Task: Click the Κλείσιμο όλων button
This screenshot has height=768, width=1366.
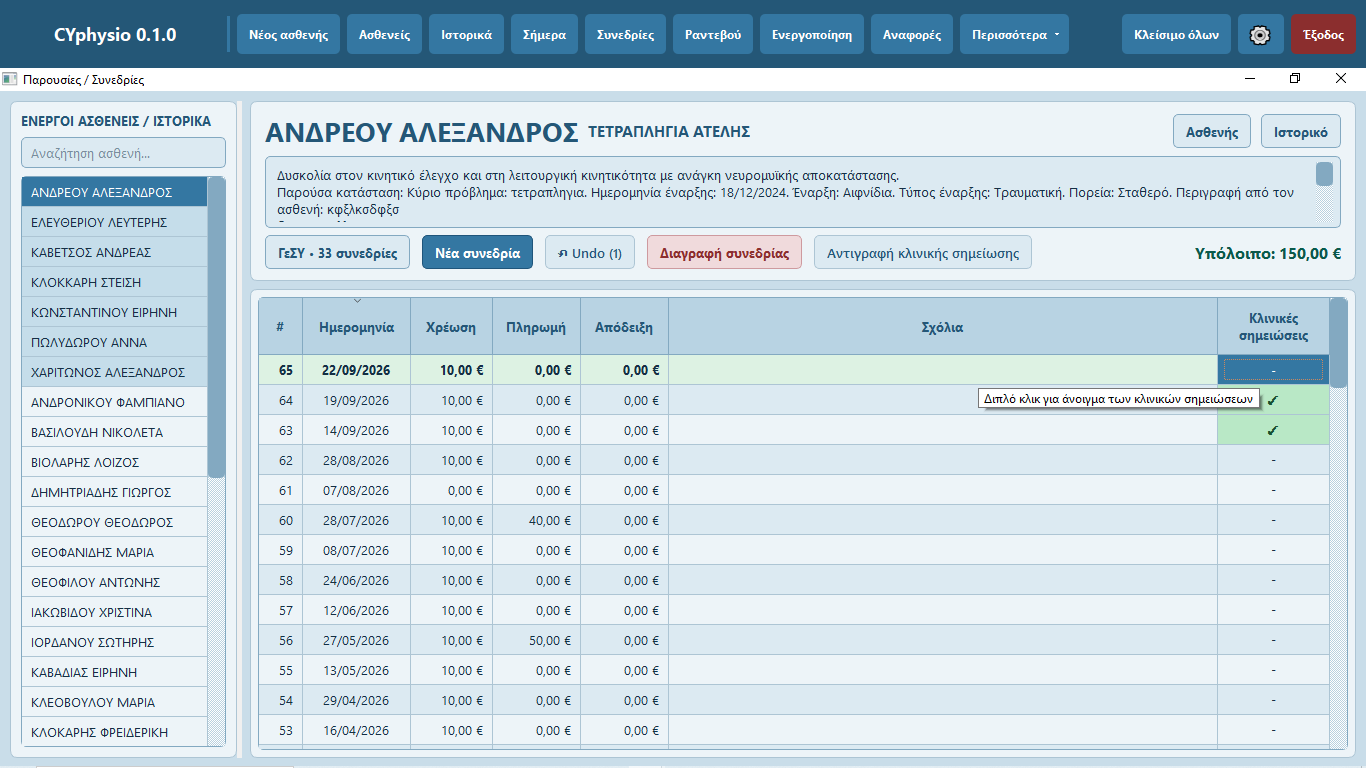Action: pos(1176,34)
